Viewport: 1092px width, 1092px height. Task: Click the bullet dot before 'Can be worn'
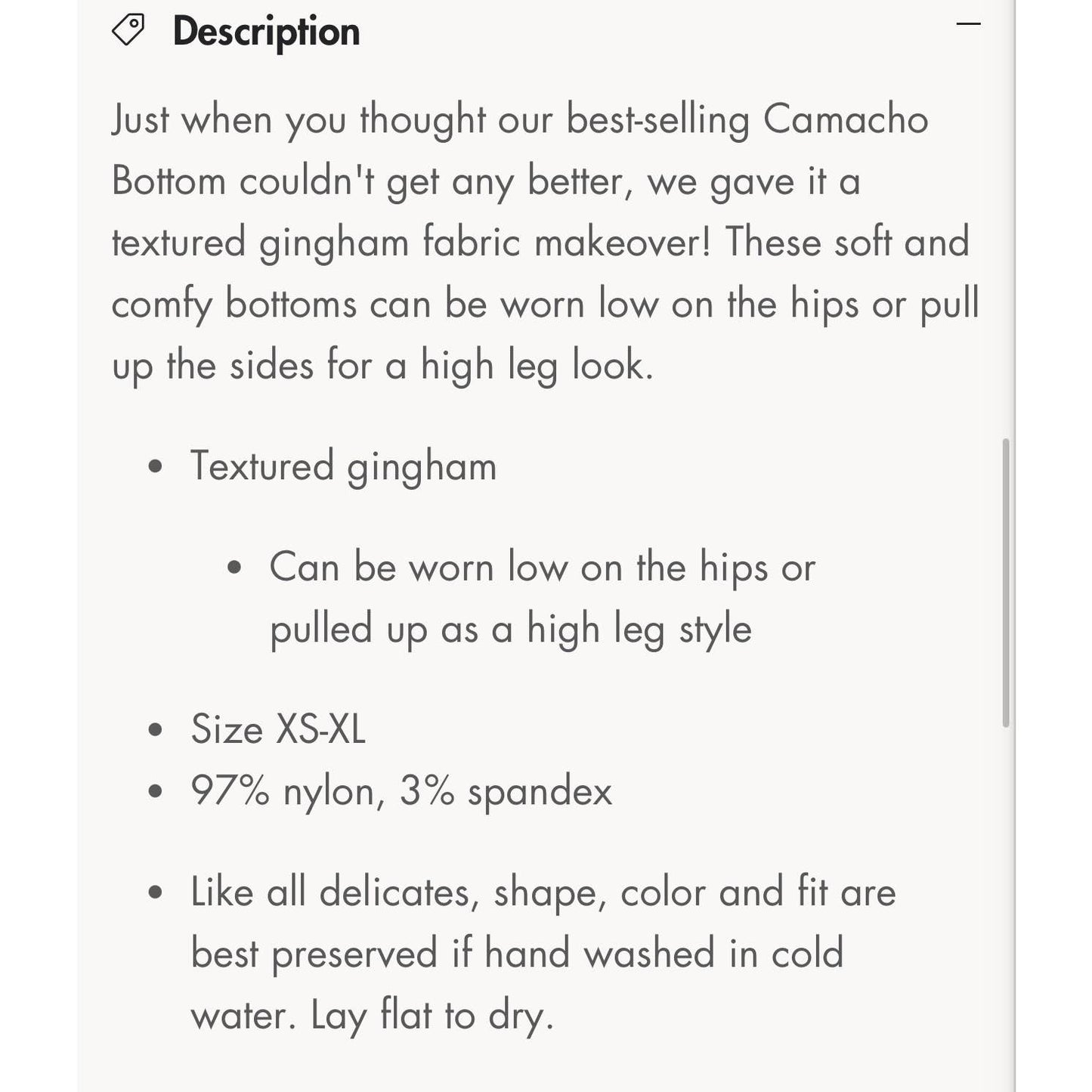[x=234, y=568]
